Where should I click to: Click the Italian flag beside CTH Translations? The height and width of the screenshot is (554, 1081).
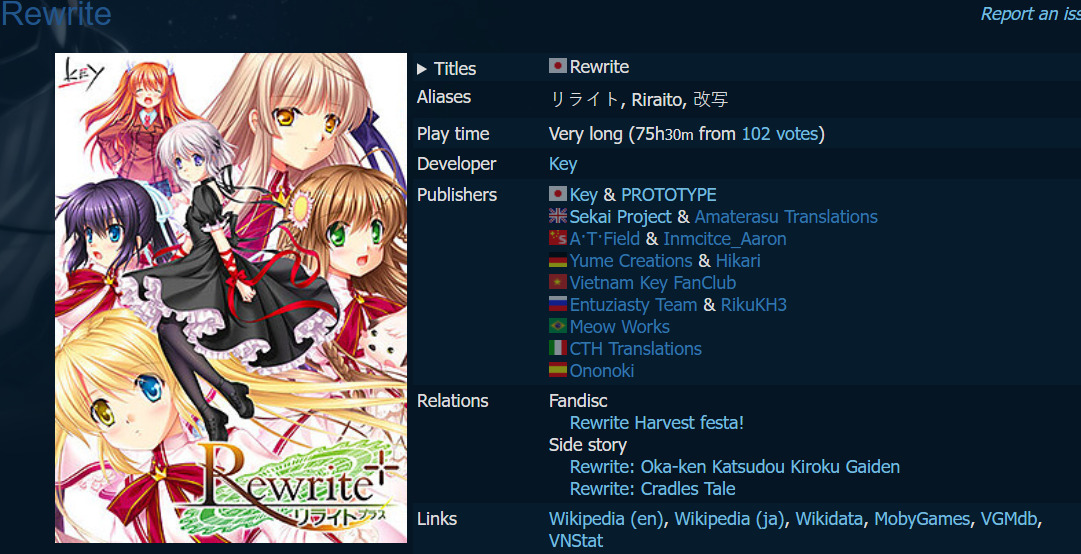click(x=558, y=349)
